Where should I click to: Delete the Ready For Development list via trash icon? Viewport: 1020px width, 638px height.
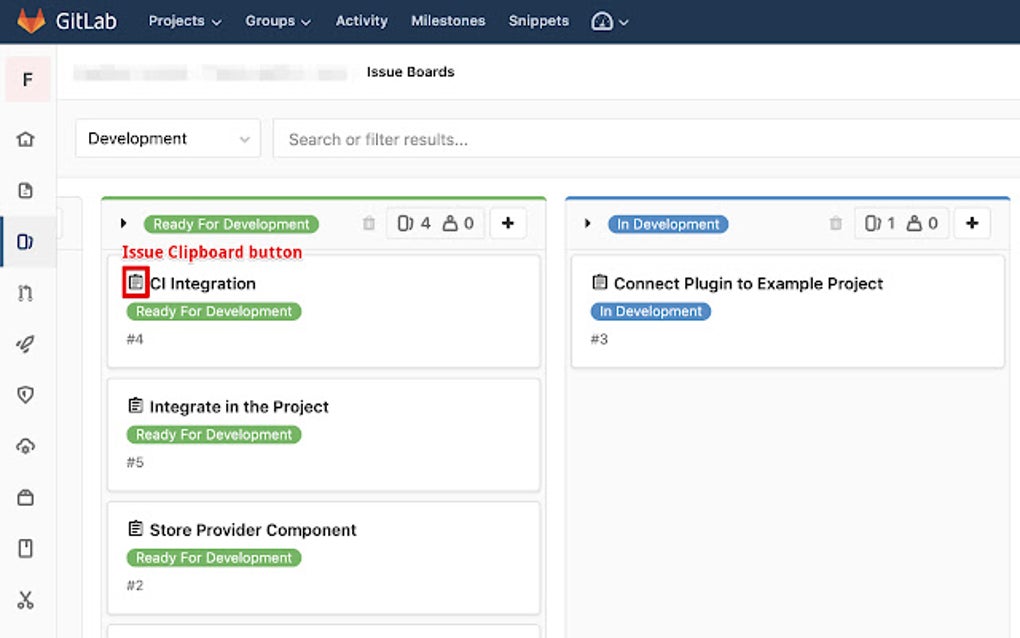tap(369, 224)
